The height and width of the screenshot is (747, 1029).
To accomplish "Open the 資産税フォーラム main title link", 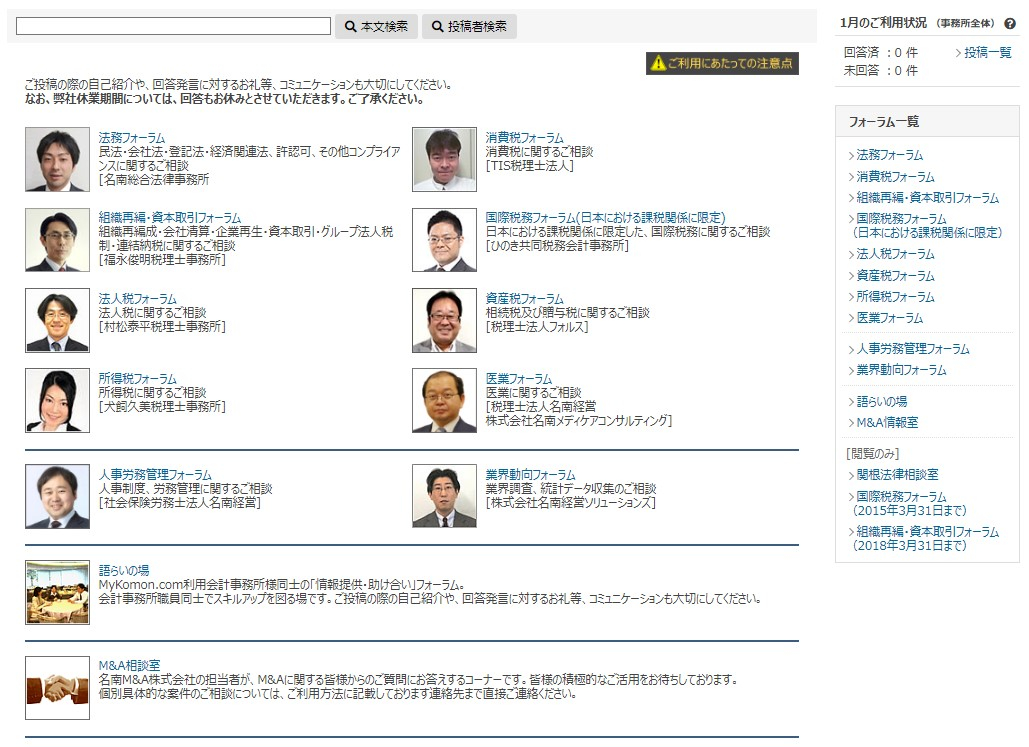I will 524,299.
